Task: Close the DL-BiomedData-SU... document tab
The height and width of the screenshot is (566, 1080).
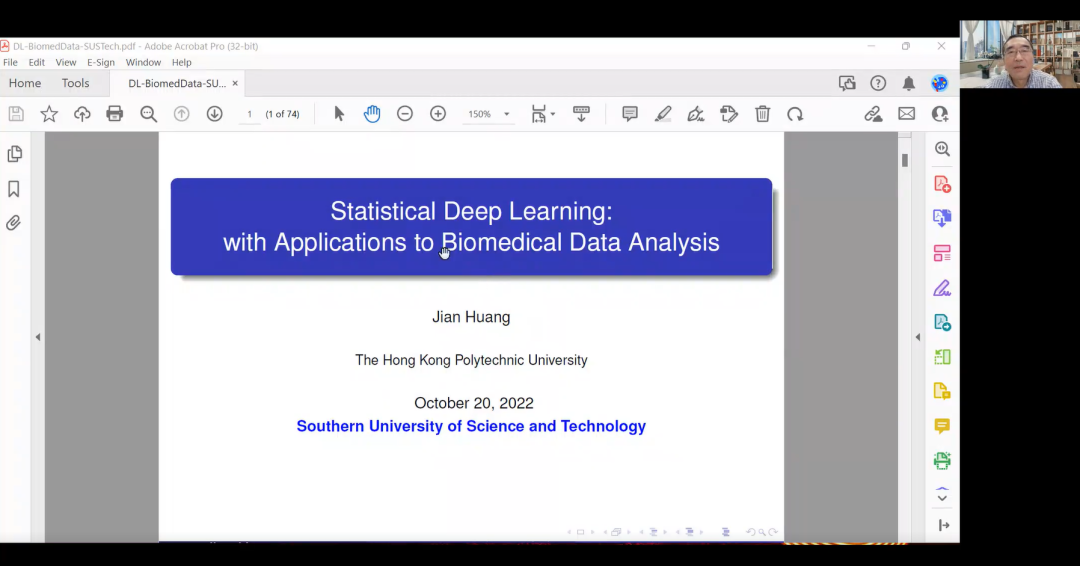Action: [x=235, y=83]
